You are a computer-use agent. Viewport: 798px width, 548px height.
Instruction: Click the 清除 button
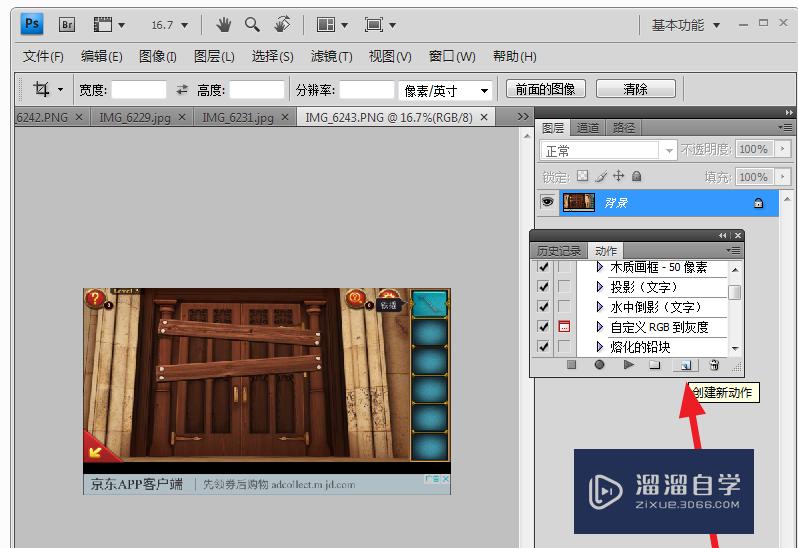pyautogui.click(x=636, y=89)
